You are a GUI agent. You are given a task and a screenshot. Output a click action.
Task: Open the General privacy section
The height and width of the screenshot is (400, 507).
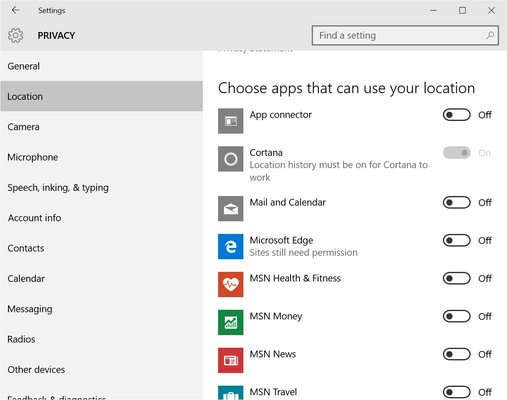click(101, 66)
